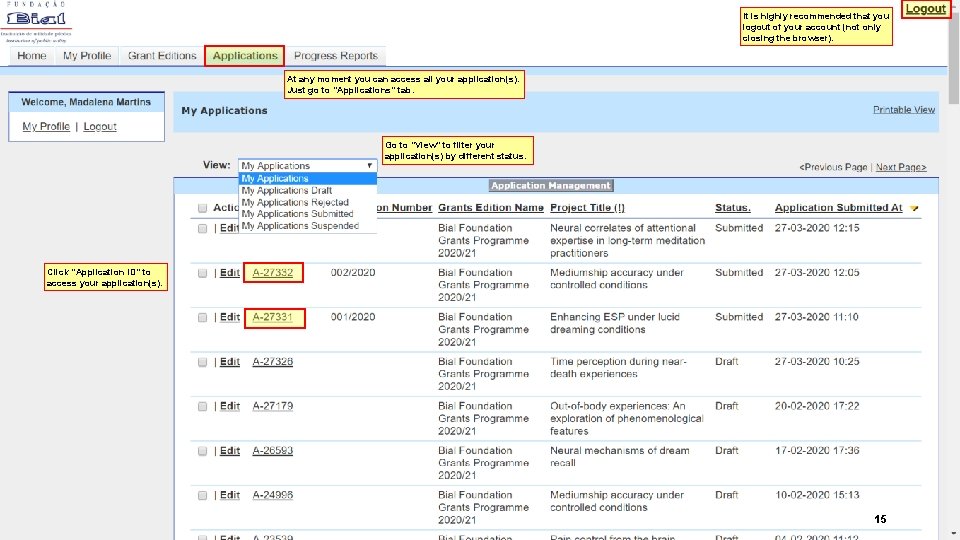Open the View filter dropdown
Image resolution: width=960 pixels, height=540 pixels.
tap(307, 166)
